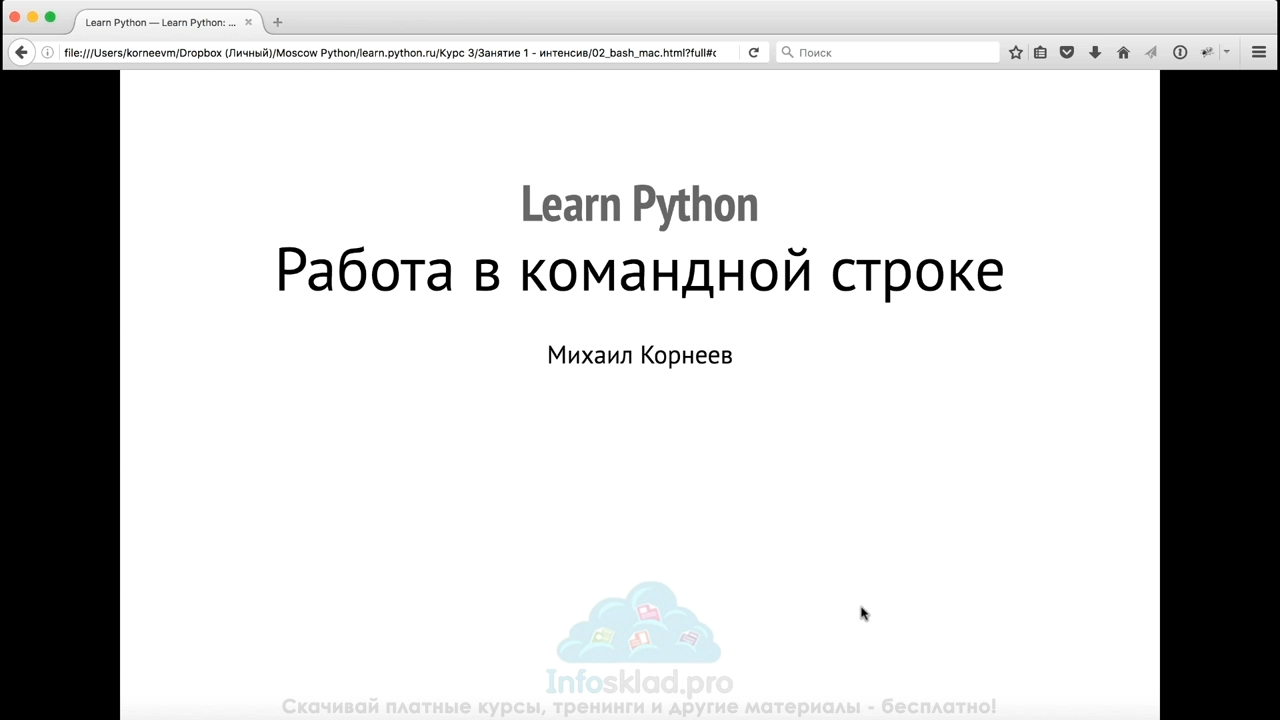1280x720 pixels.
Task: Click the browser back arrow button
Action: coord(21,52)
